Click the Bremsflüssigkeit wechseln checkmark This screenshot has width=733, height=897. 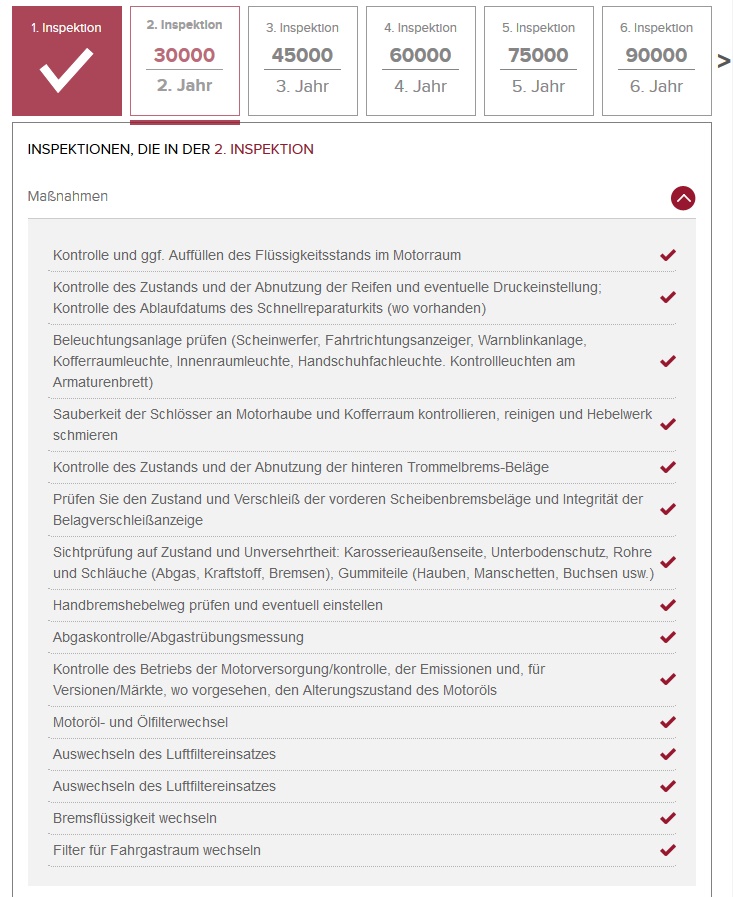click(x=668, y=818)
